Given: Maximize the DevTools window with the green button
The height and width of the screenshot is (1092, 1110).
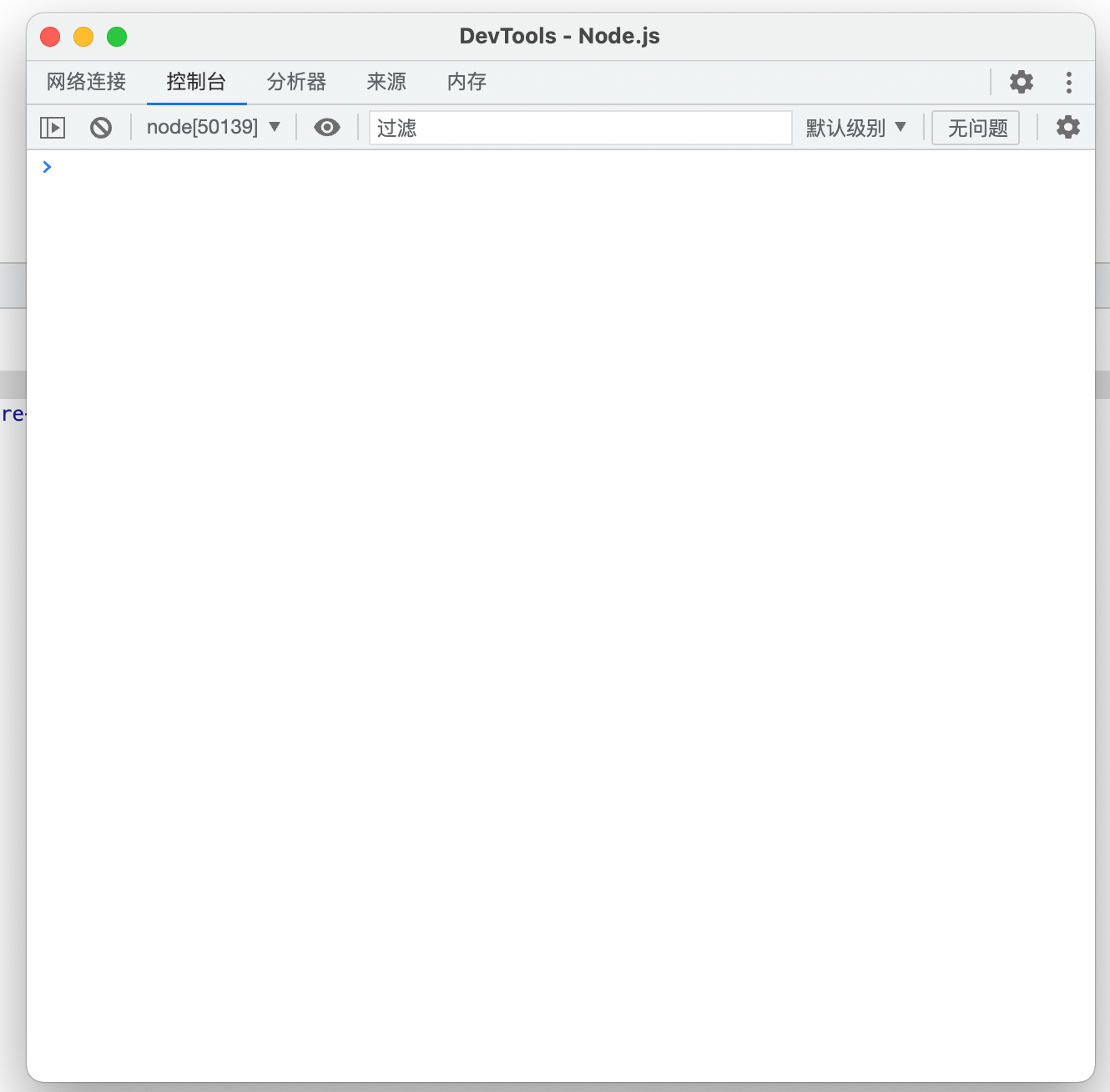Looking at the screenshot, I should (x=117, y=37).
